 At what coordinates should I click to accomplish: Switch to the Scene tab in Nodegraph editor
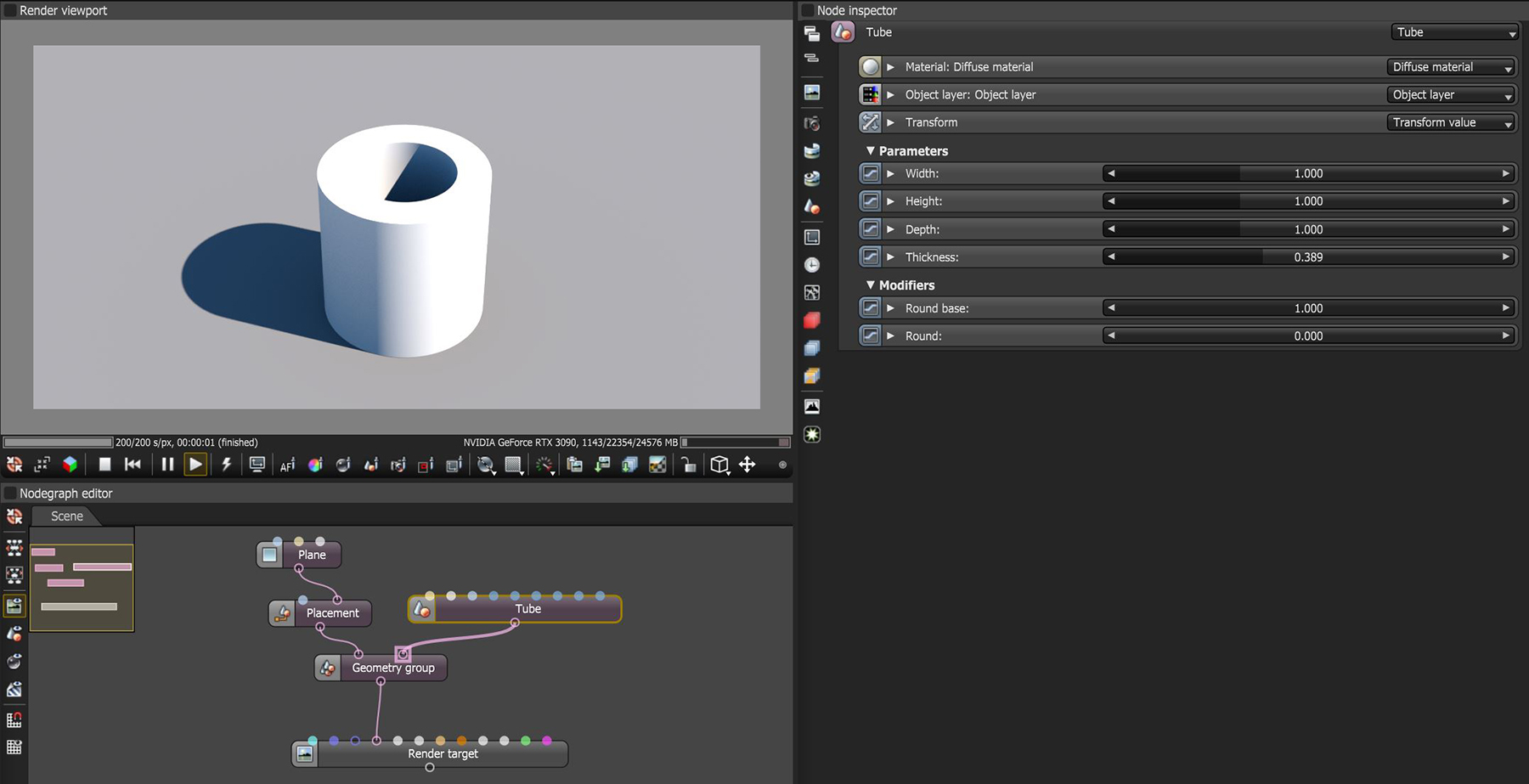coord(66,516)
